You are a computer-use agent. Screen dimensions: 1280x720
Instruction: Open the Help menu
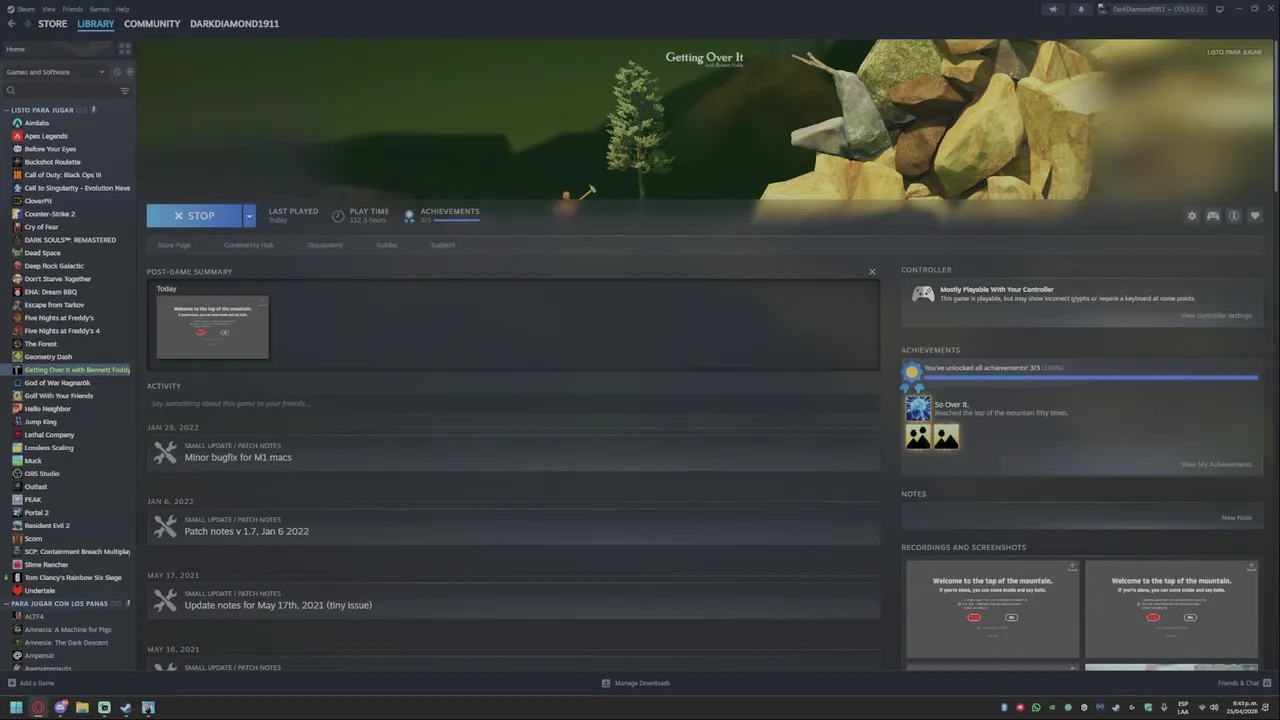tap(122, 9)
